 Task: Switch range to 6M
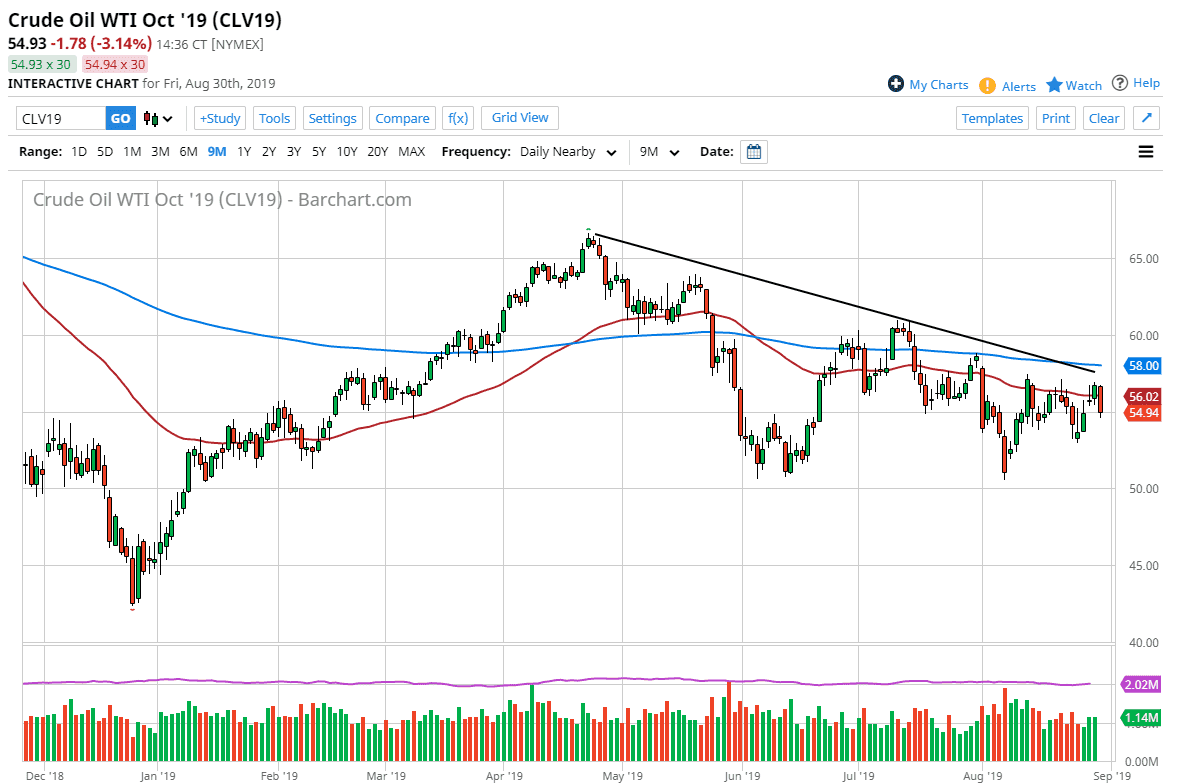pos(188,151)
